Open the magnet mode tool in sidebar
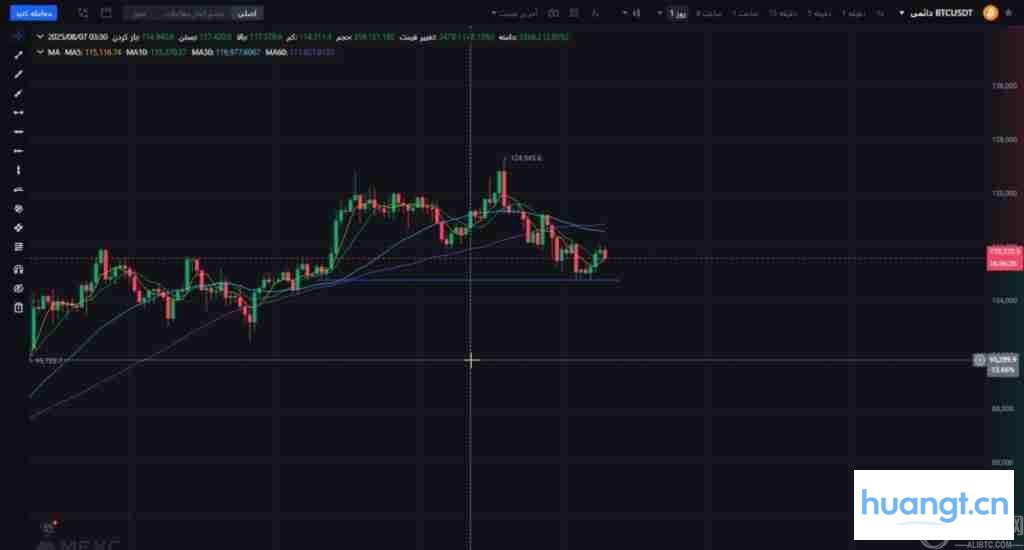This screenshot has width=1024, height=550. point(18,269)
